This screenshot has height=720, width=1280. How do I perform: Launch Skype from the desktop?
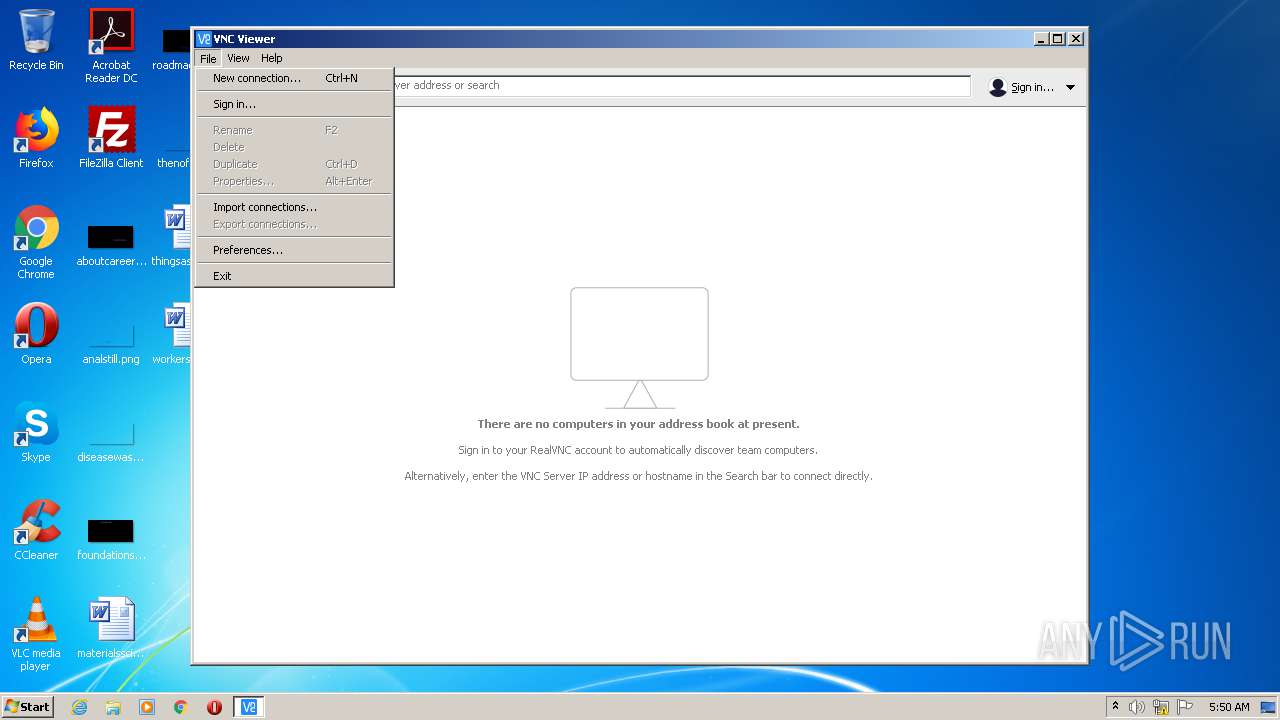(x=36, y=432)
